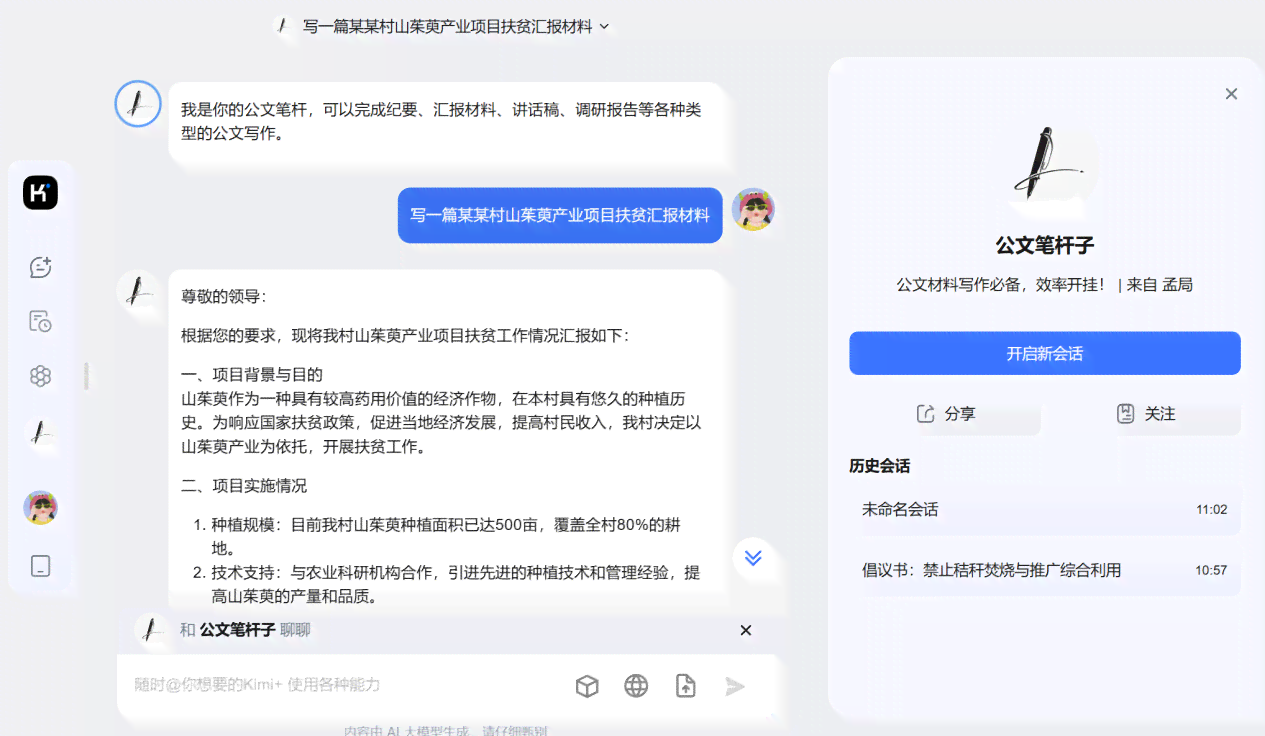Open Kimi+ apps flower icon in sidebar

(x=40, y=376)
